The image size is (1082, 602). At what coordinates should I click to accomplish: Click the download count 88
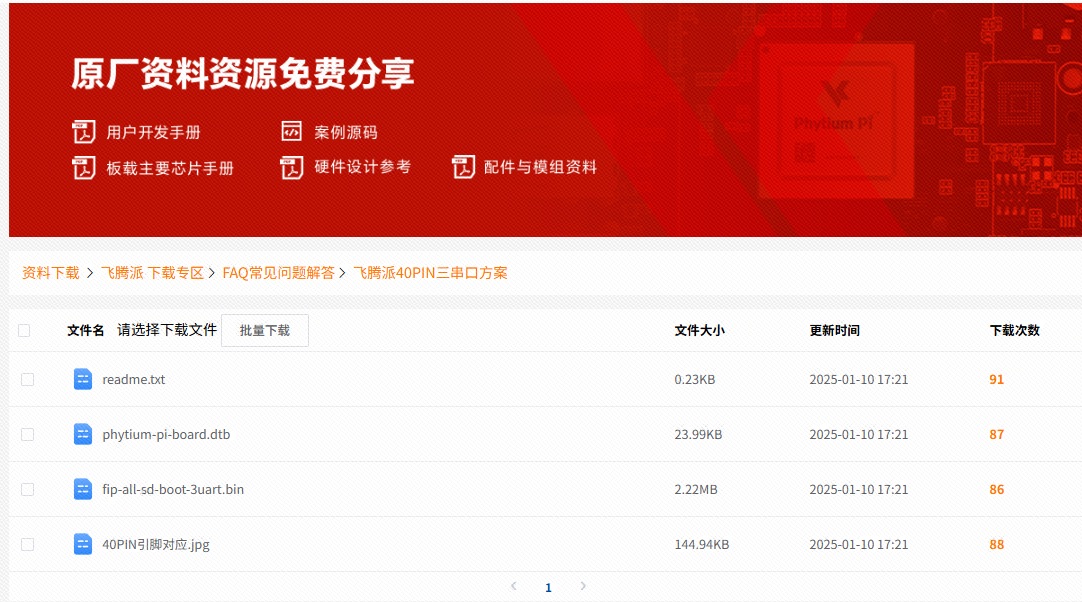(996, 544)
